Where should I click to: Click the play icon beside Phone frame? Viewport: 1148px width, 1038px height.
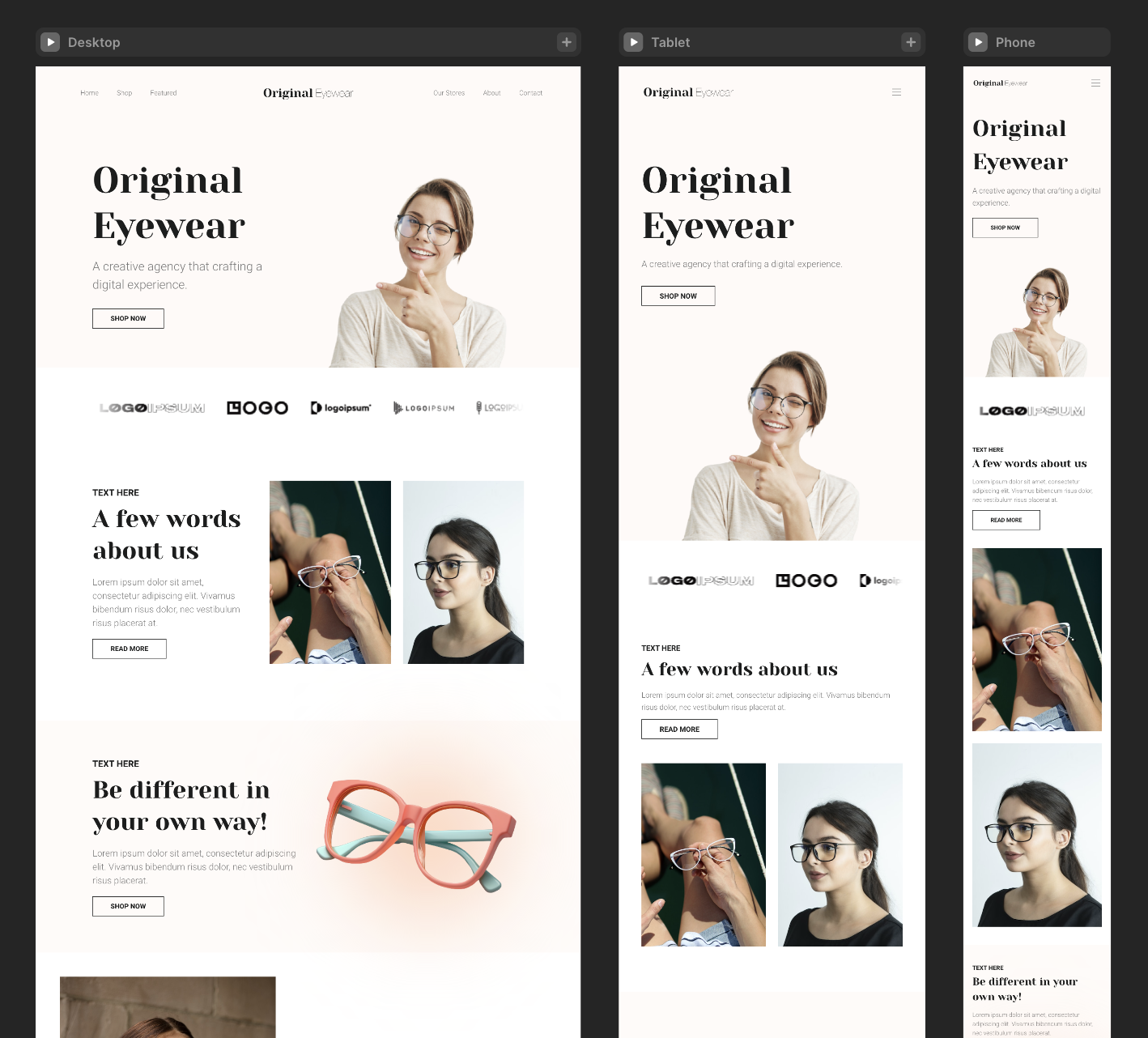[978, 42]
